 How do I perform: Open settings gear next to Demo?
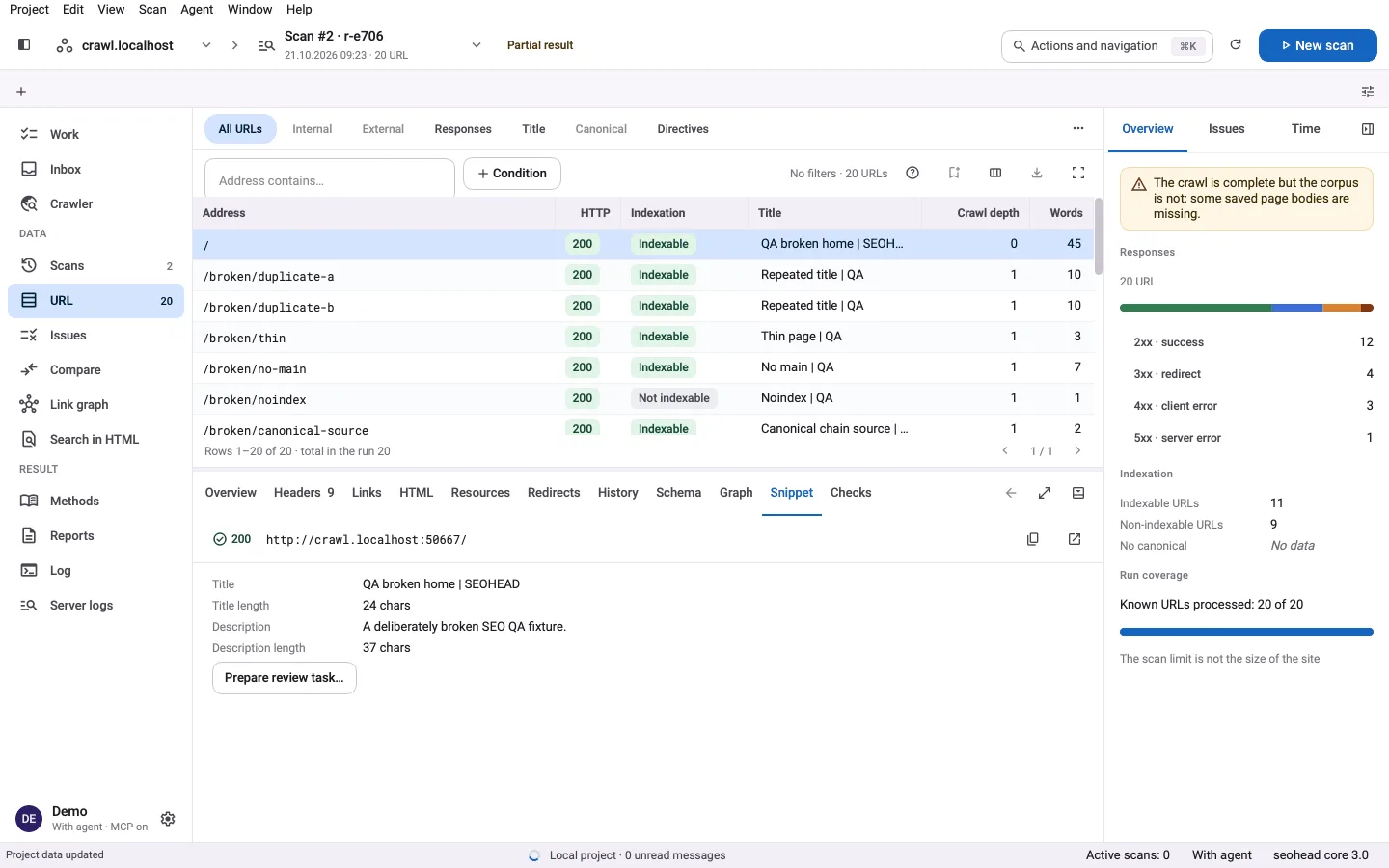point(168,819)
